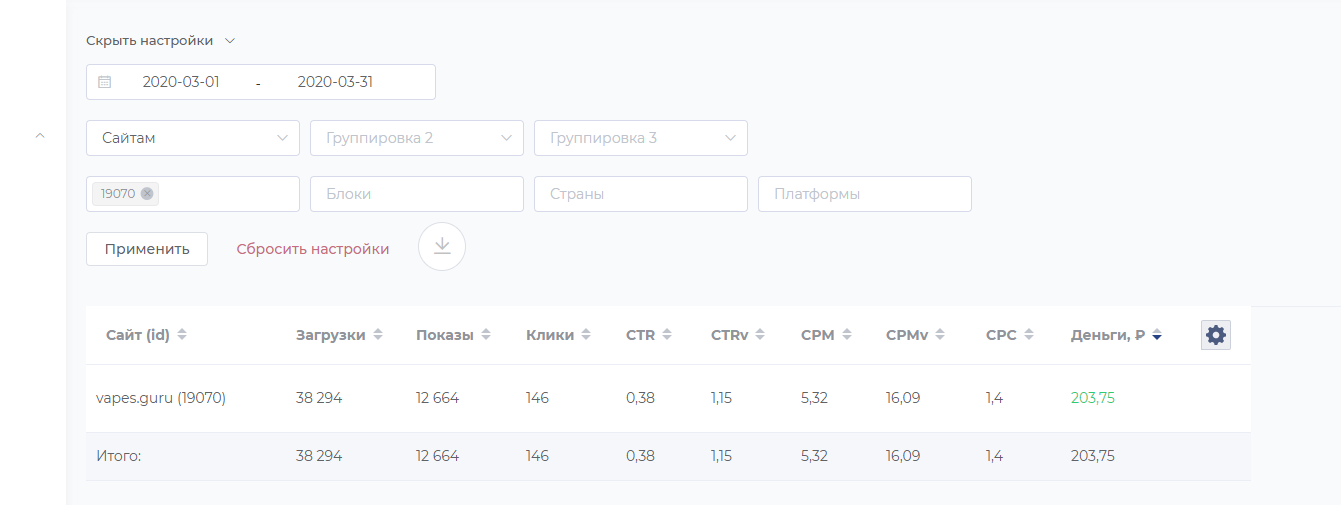The width and height of the screenshot is (1341, 505).
Task: Sort by Загрузки column arrows
Action: pos(378,335)
